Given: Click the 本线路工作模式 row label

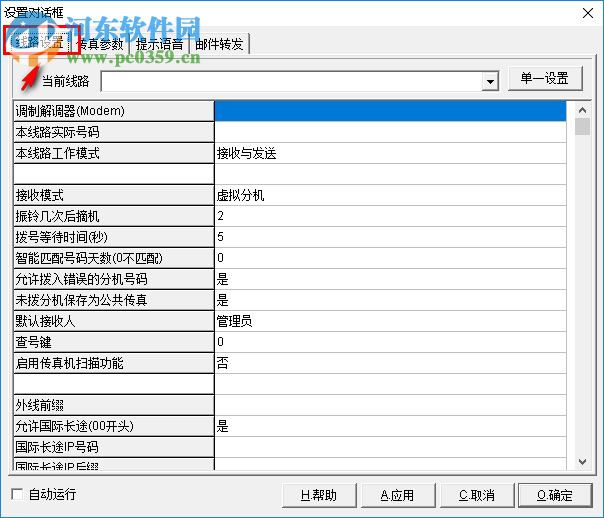Looking at the screenshot, I should click(x=114, y=153).
